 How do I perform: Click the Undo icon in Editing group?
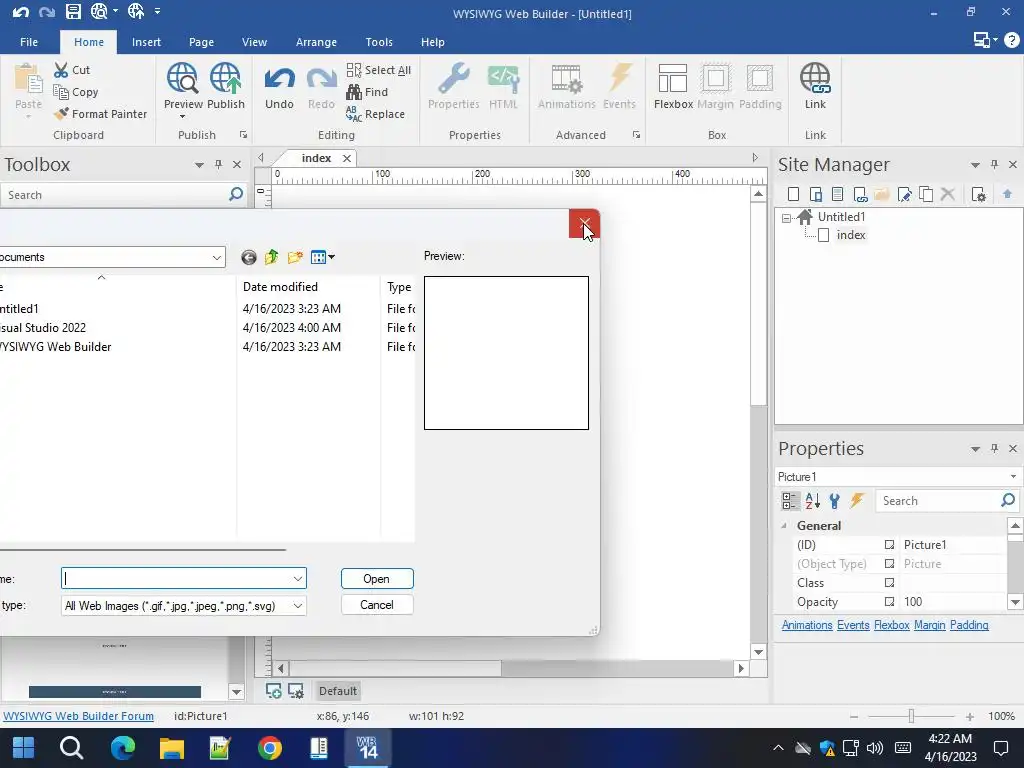[279, 79]
